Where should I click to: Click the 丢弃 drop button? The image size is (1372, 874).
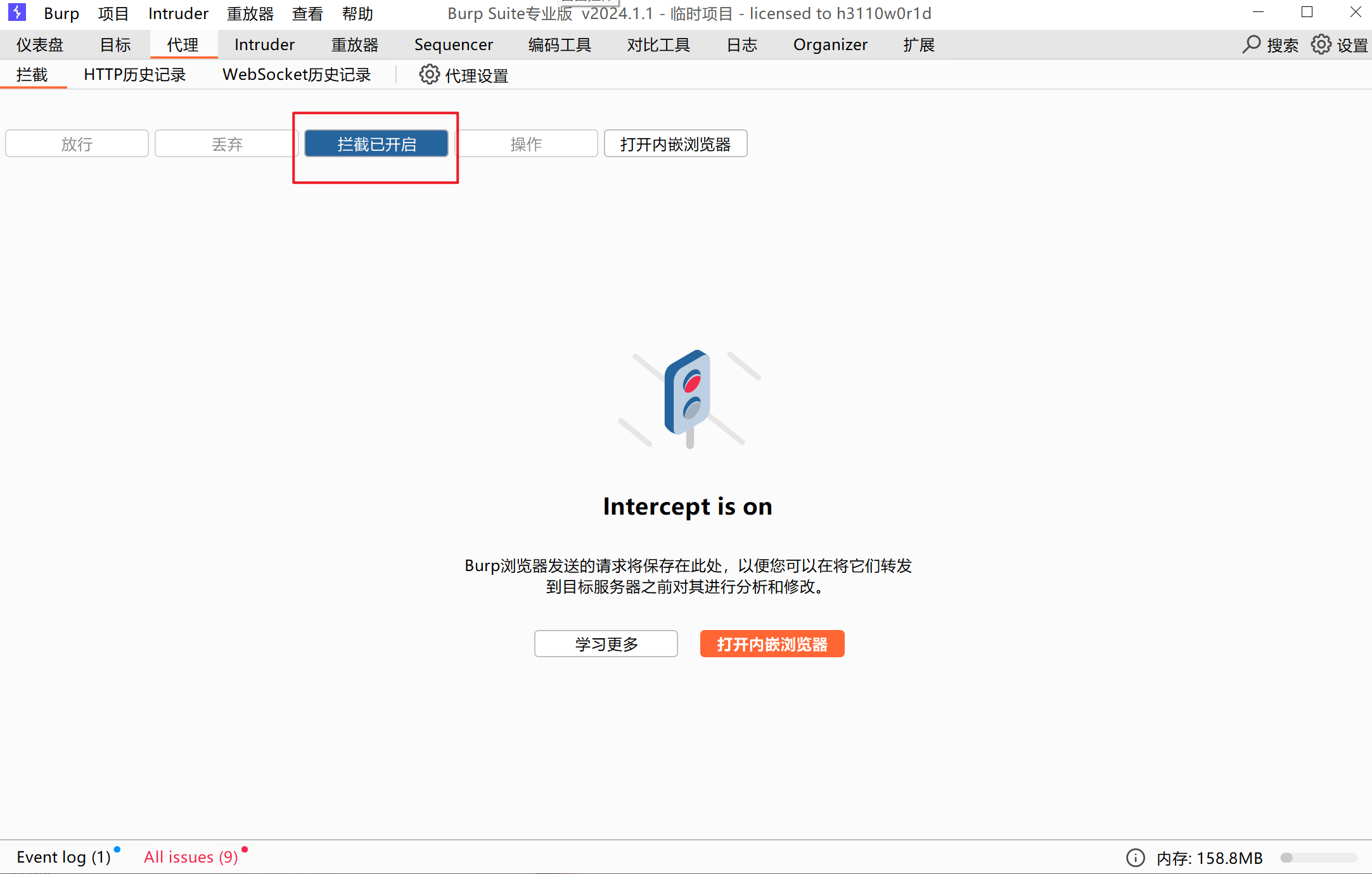coord(226,144)
